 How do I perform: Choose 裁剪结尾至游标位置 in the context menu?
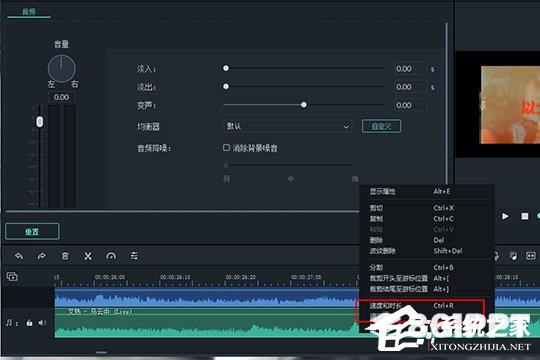[x=427, y=289]
